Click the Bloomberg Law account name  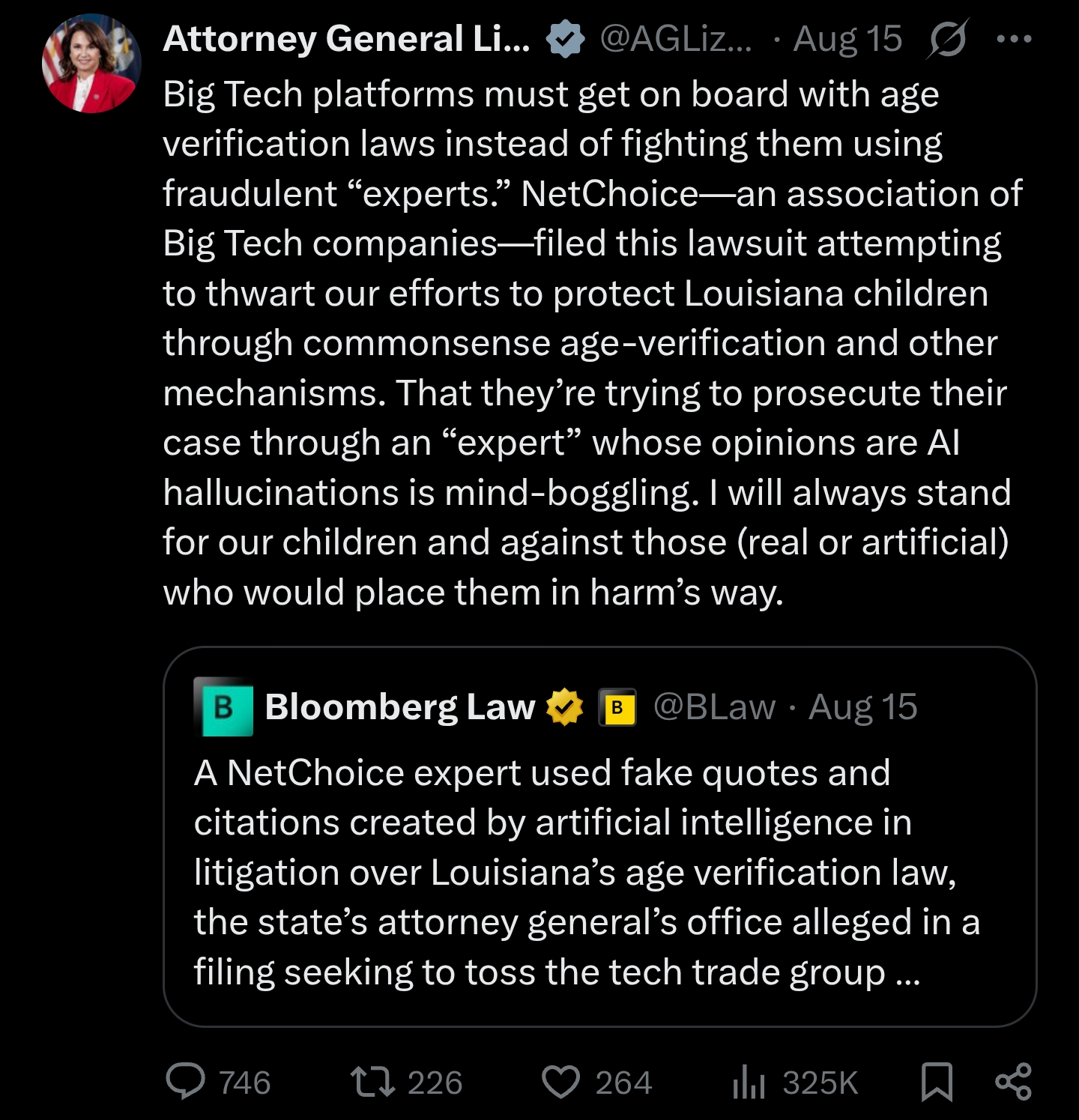click(400, 706)
